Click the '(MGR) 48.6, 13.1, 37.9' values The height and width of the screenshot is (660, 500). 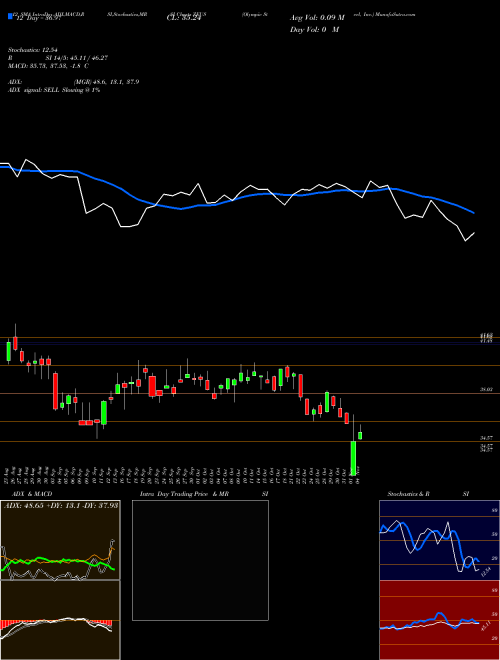coord(106,82)
